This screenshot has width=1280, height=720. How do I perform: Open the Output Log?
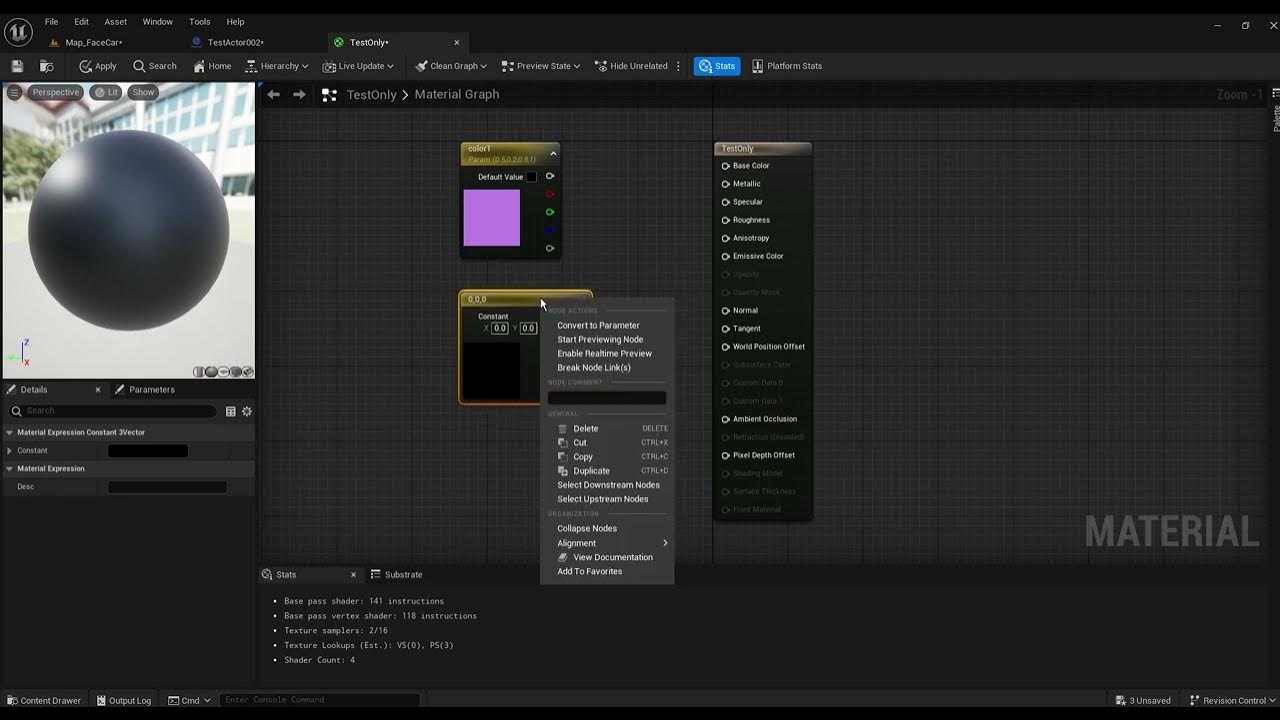tap(124, 700)
